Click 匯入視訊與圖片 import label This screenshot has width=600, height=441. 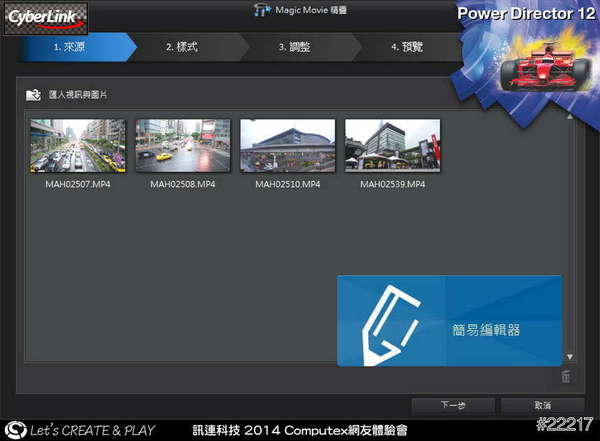pyautogui.click(x=78, y=95)
